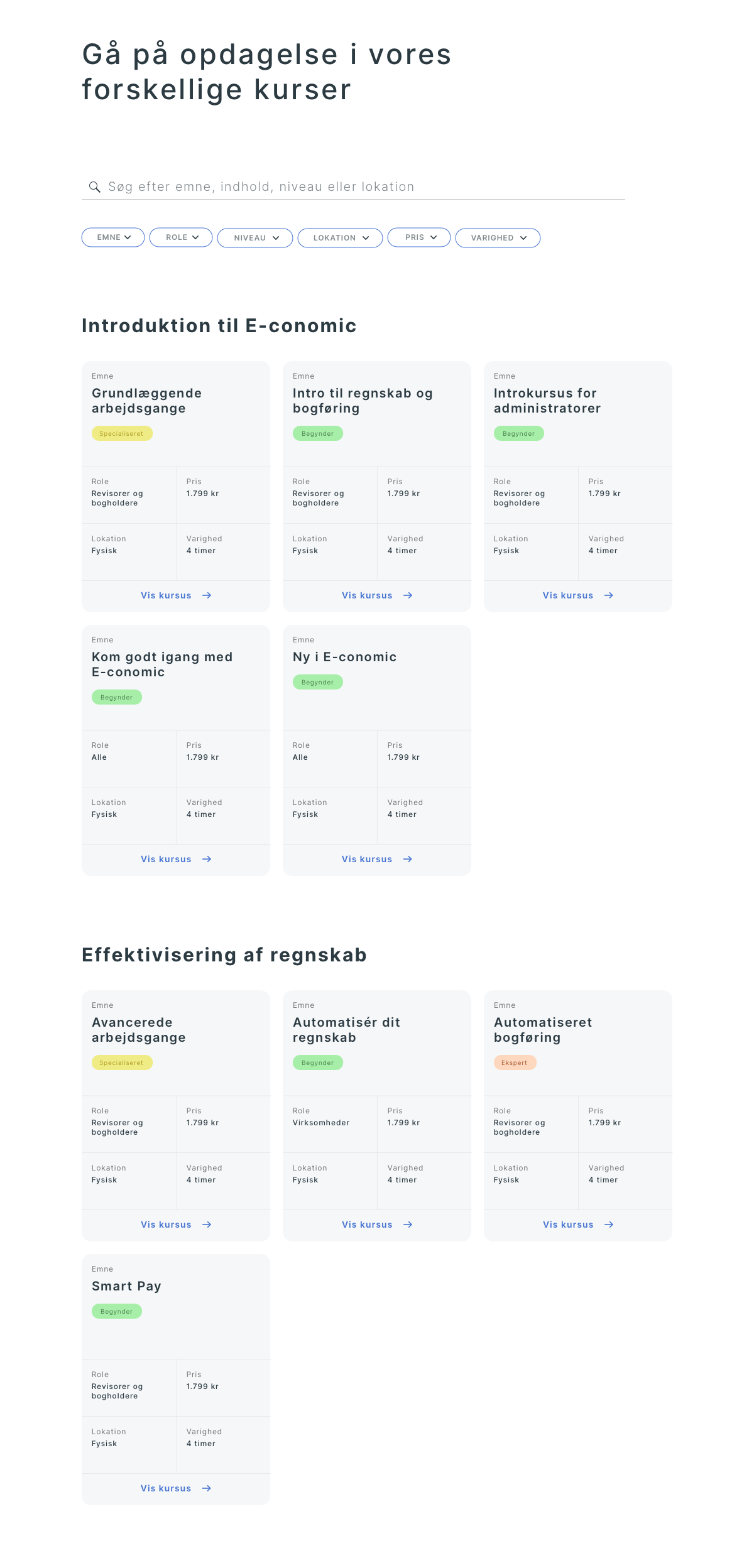
Task: Click arrow icon on Smart Pay card
Action: click(207, 1488)
